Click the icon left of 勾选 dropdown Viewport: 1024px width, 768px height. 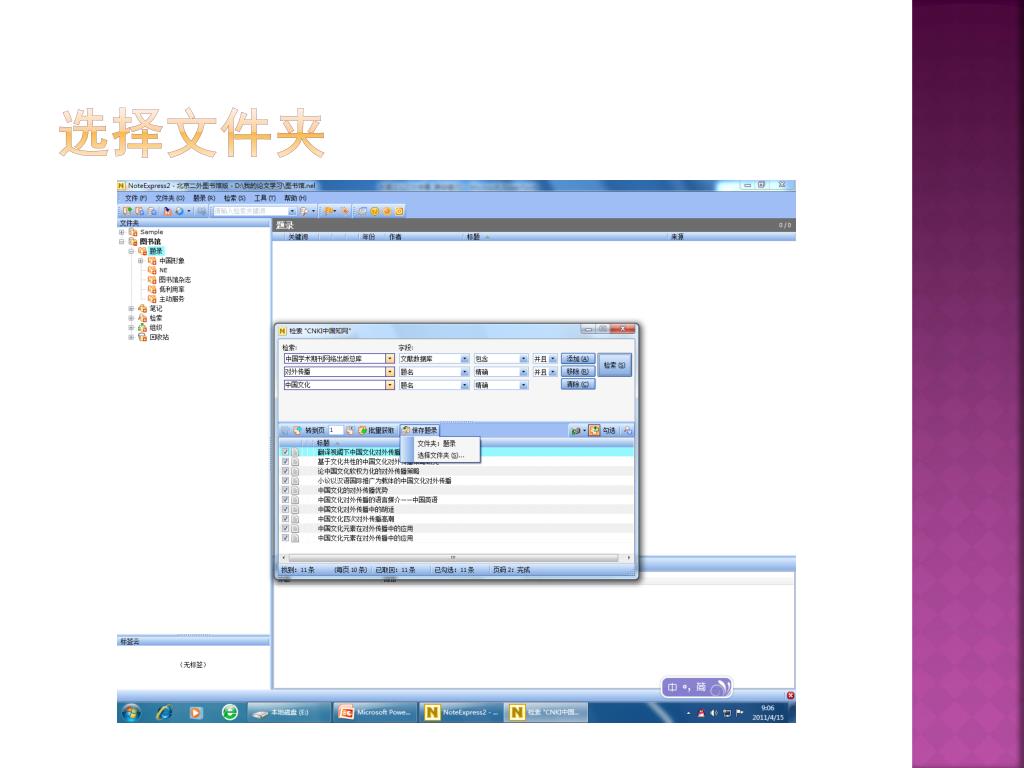575,430
